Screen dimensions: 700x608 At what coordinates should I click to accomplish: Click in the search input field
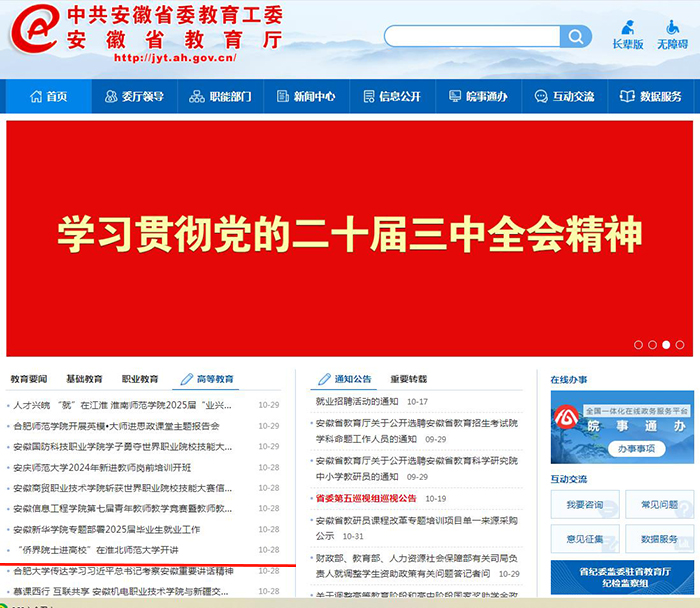click(470, 37)
